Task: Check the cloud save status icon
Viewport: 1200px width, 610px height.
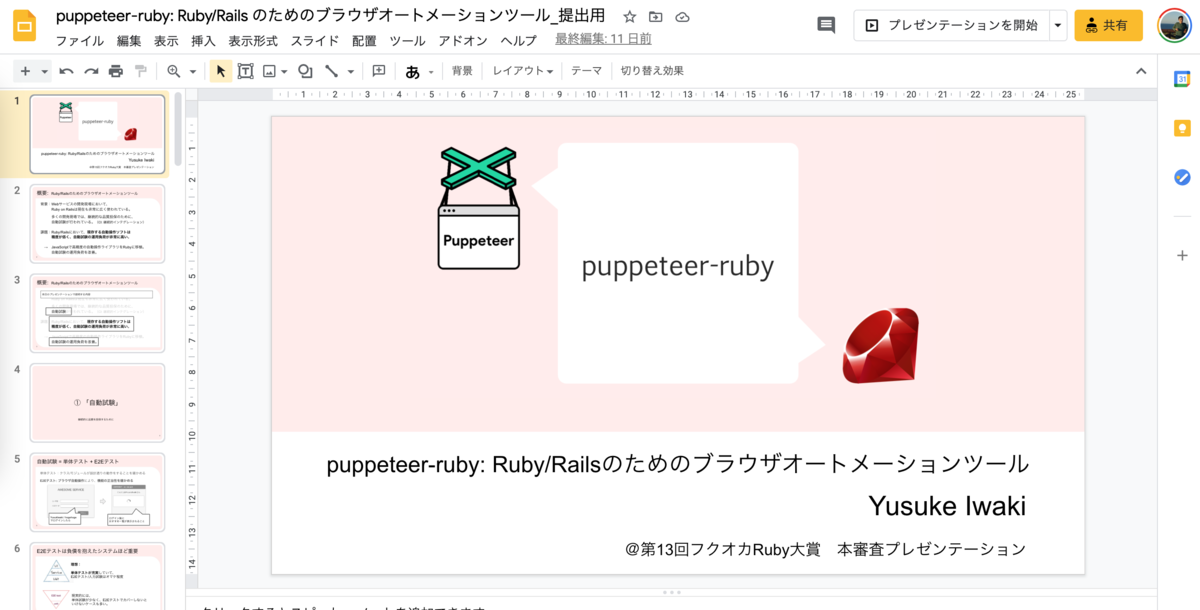Action: [682, 17]
